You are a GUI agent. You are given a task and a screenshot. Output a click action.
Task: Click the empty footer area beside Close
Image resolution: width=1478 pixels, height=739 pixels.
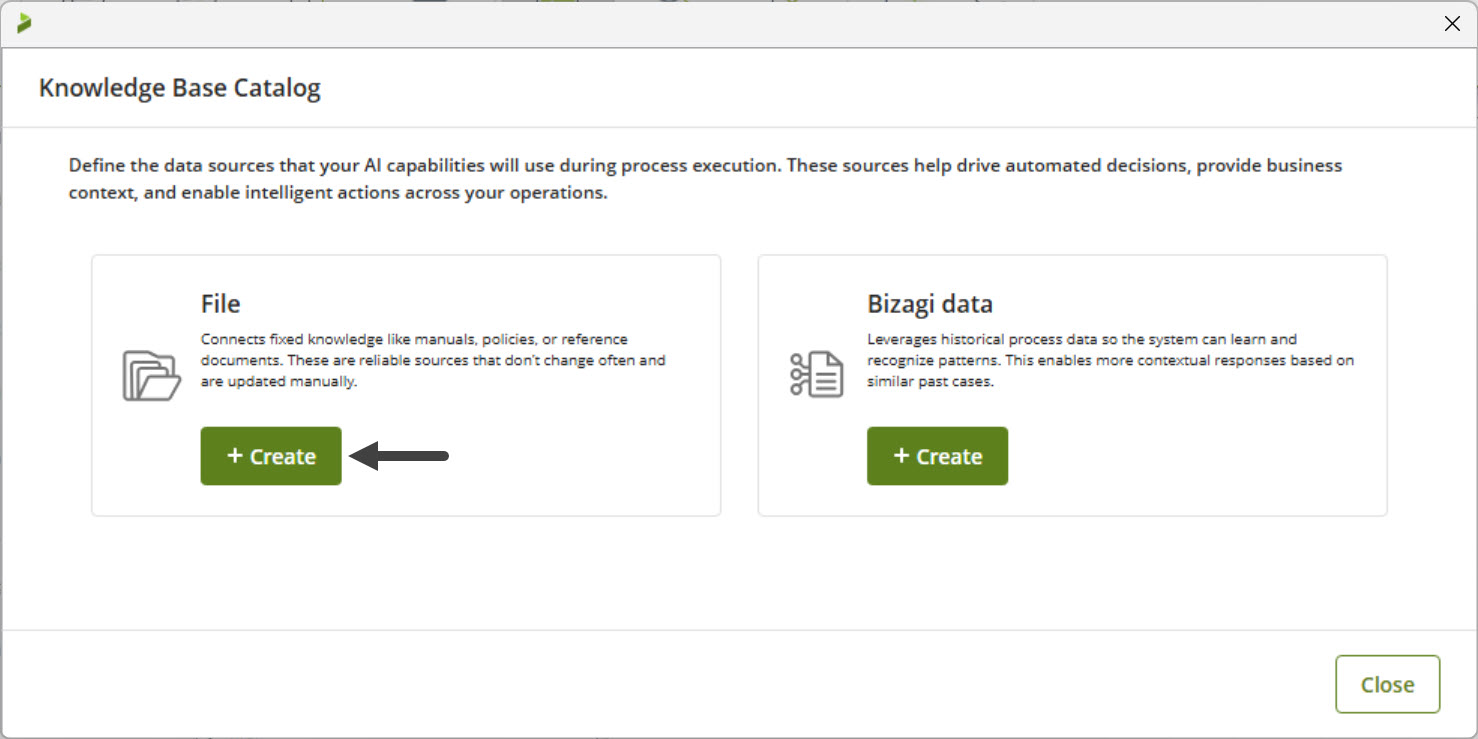[x=700, y=684]
